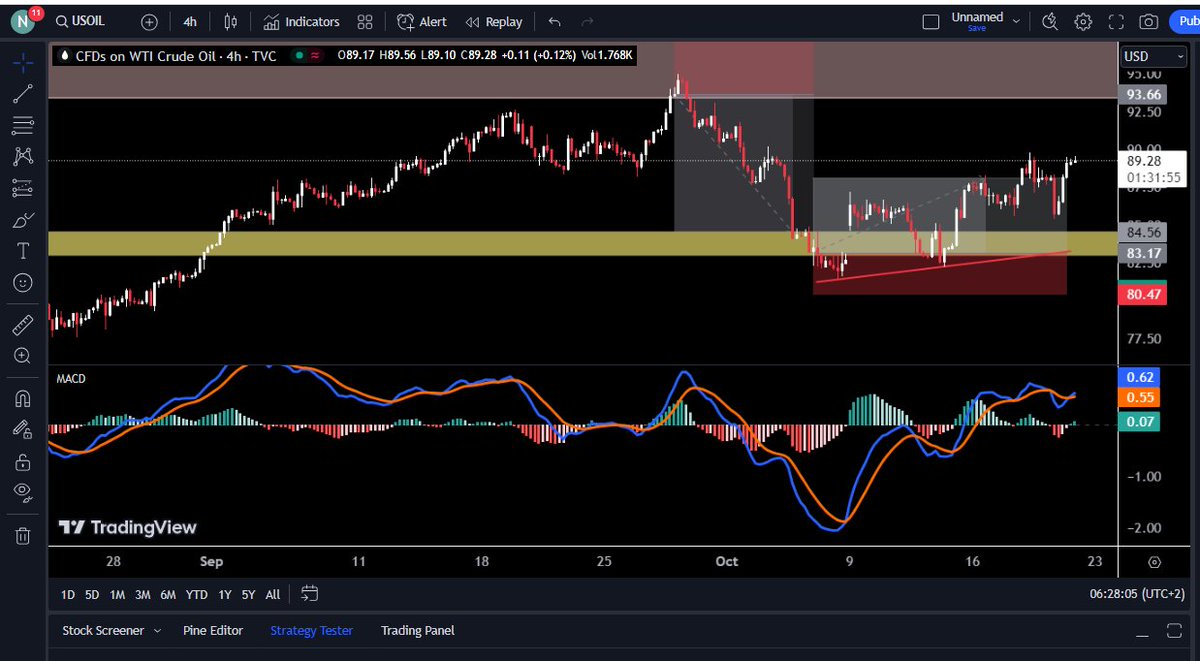This screenshot has width=1200, height=661.
Task: Hide all drawings with eye icon
Action: [22, 492]
